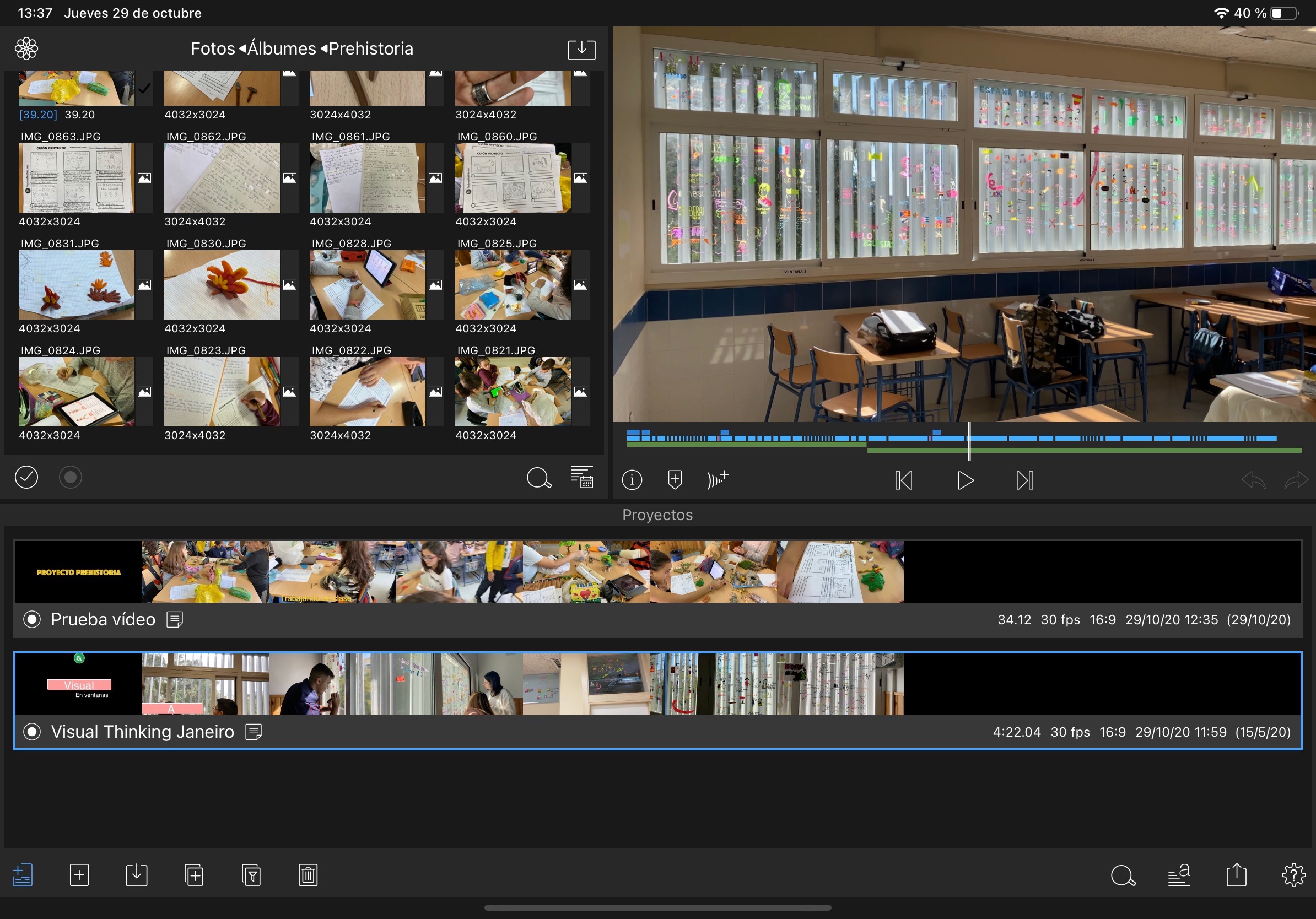Click the trash delete project icon

pos(308,875)
